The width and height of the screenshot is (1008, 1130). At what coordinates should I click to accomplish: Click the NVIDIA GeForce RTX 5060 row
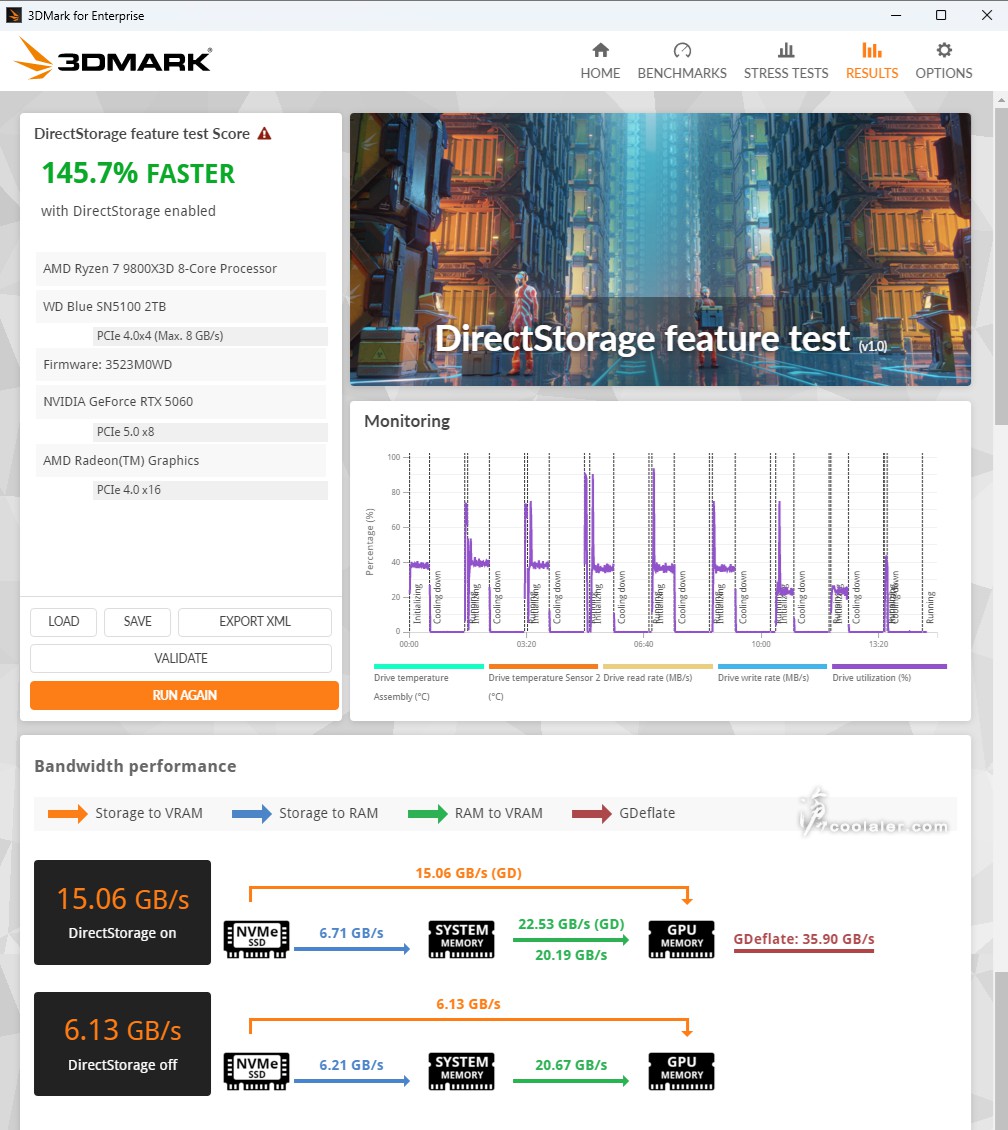(x=181, y=401)
